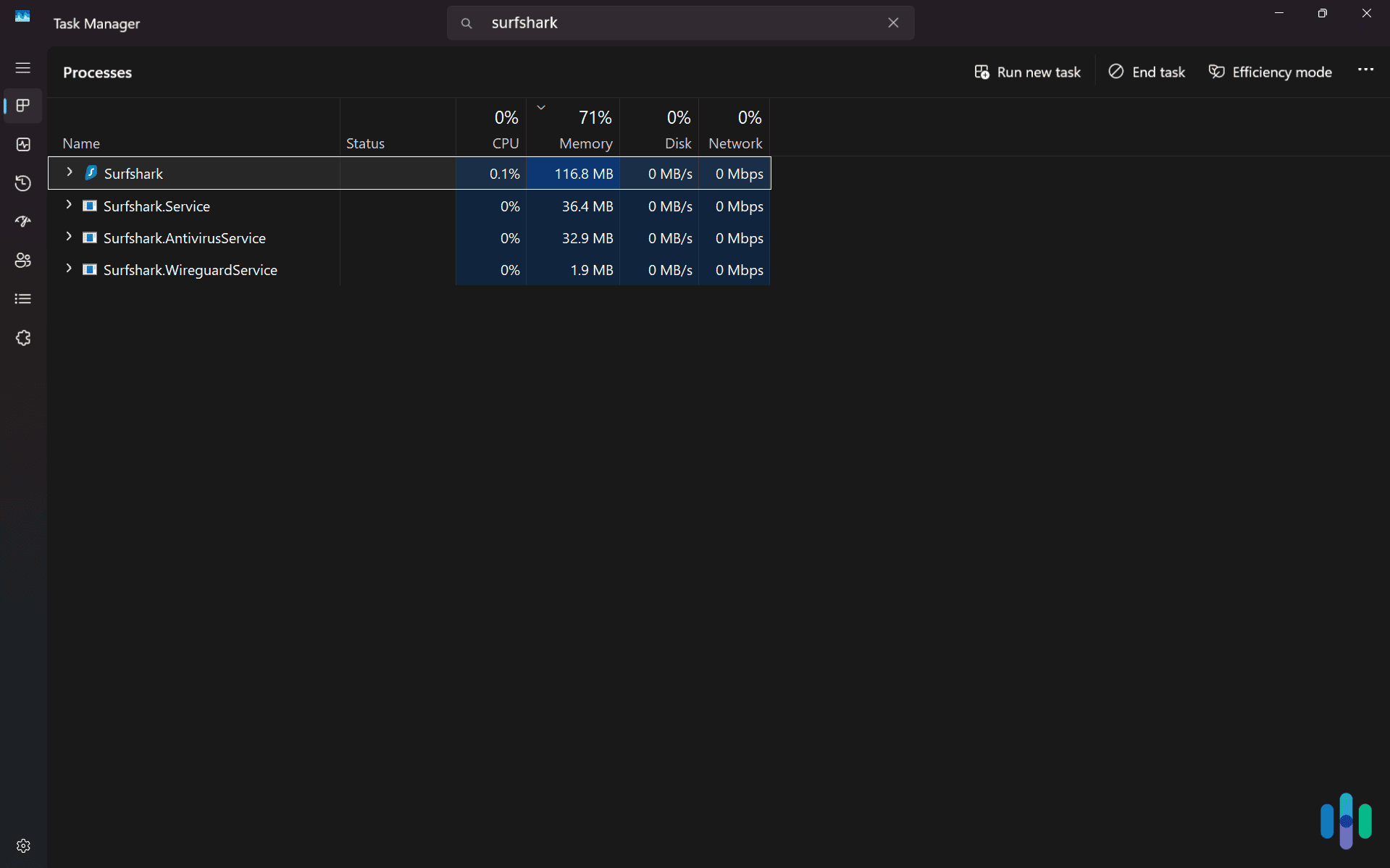
Task: Open the Services view in sidebar
Action: tap(22, 337)
